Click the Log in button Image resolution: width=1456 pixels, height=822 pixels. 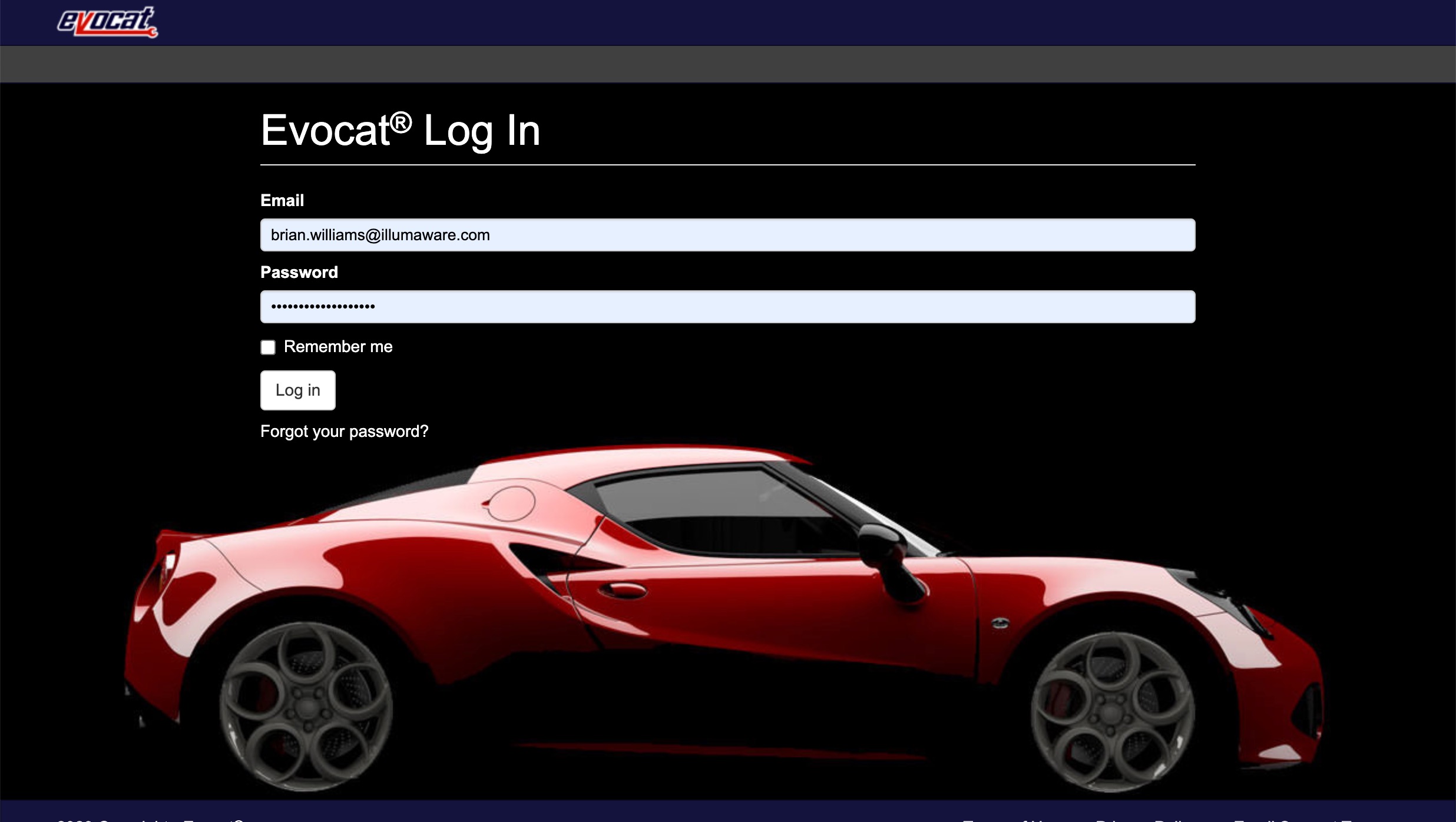(x=298, y=390)
